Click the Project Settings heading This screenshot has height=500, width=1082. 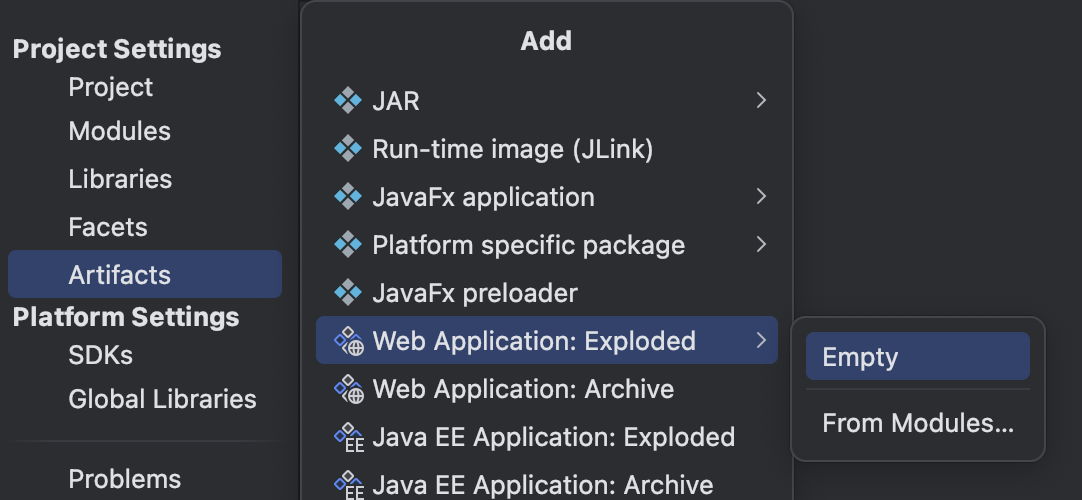point(117,49)
